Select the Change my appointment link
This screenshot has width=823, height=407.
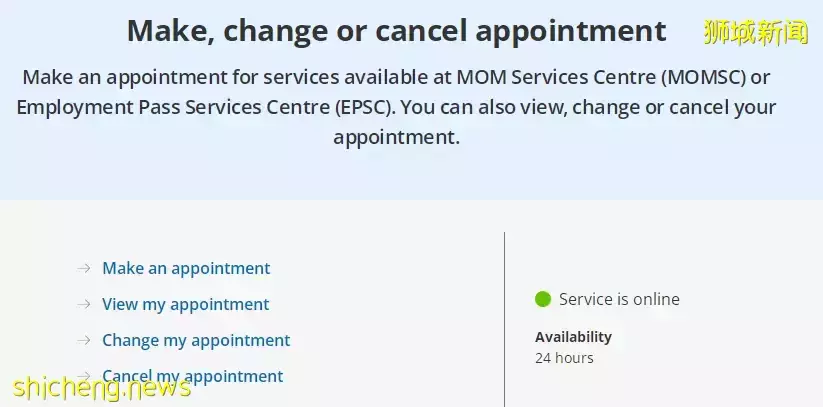[196, 340]
